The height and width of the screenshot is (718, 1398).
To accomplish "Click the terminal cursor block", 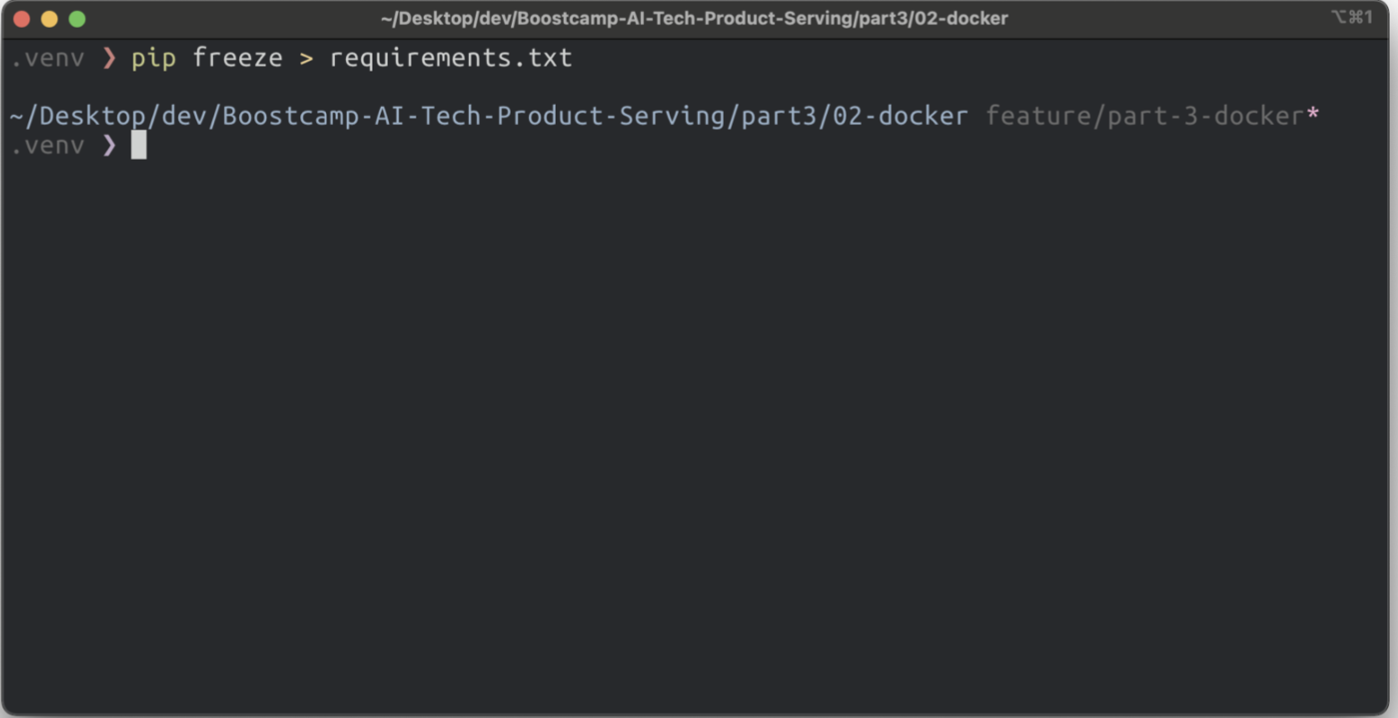I will 139,146.
